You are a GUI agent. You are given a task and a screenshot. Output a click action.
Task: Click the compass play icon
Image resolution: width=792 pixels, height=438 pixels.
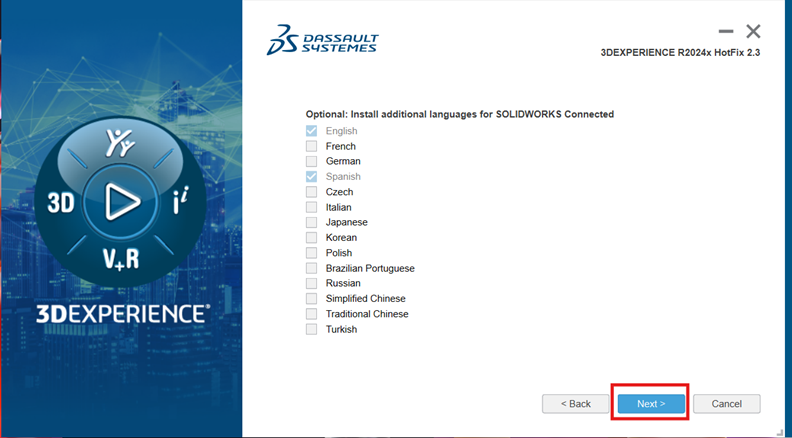tap(121, 202)
